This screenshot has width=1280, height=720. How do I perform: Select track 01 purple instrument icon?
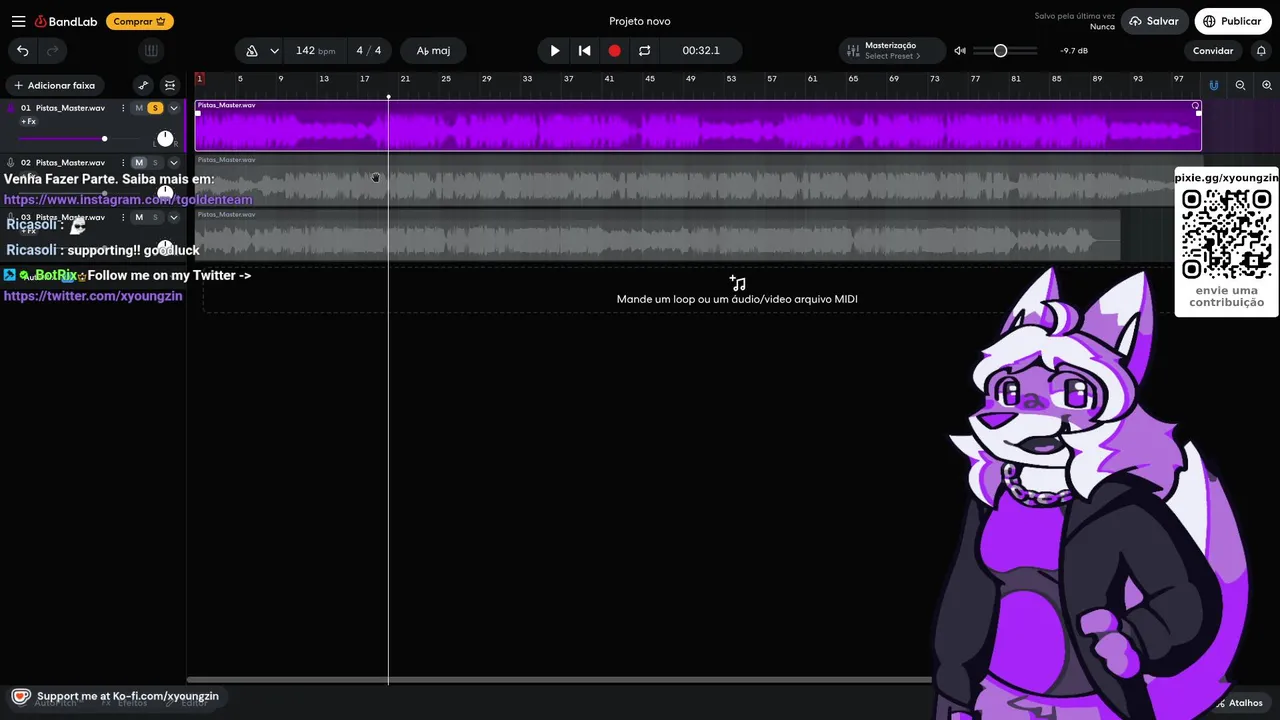[x=11, y=108]
